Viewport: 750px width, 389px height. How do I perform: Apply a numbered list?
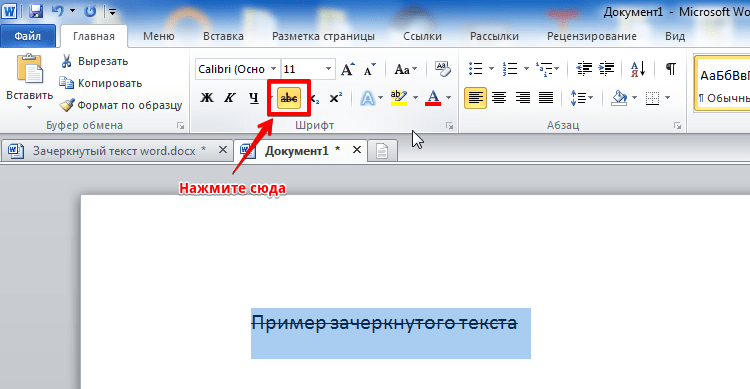pos(510,69)
